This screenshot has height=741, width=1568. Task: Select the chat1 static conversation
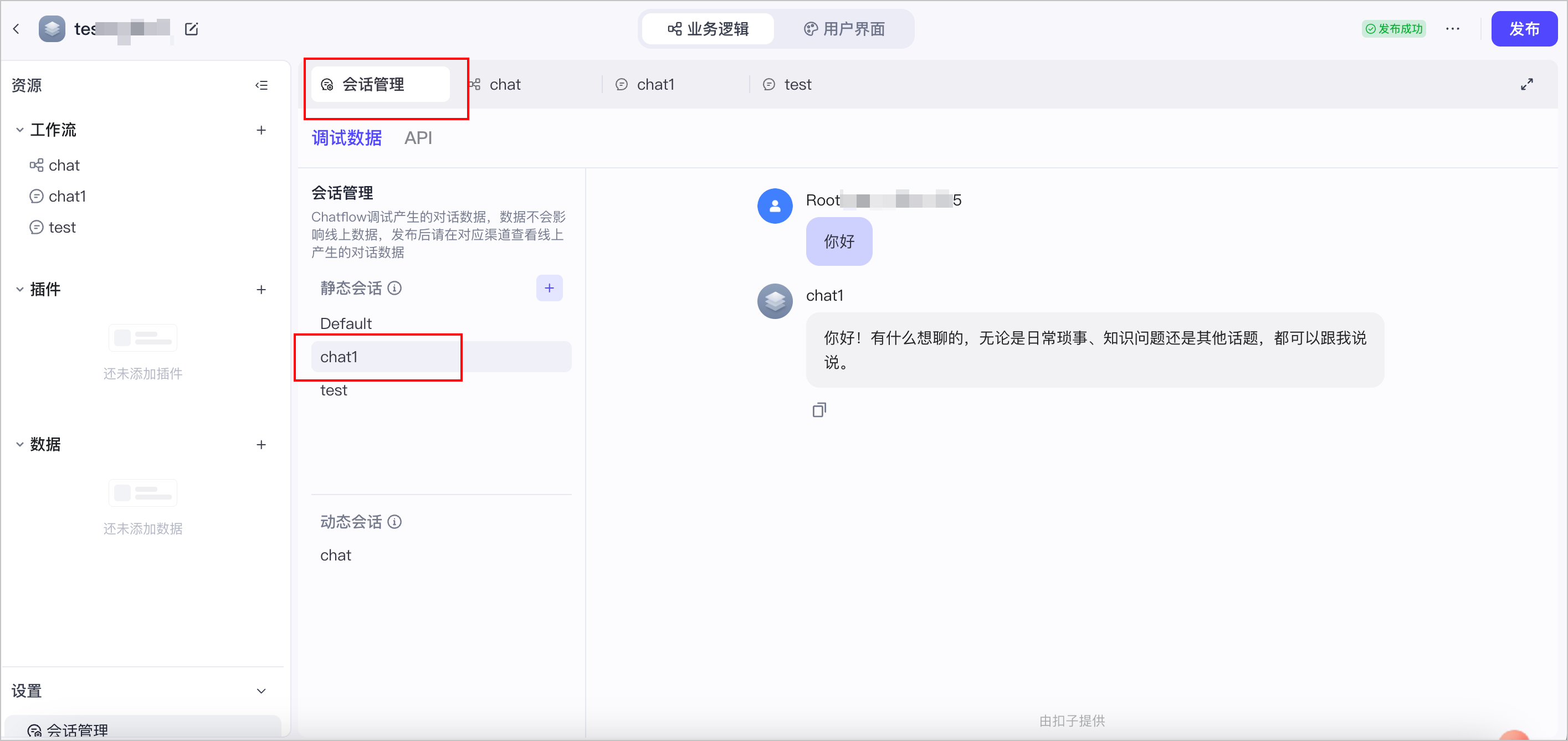(x=441, y=357)
